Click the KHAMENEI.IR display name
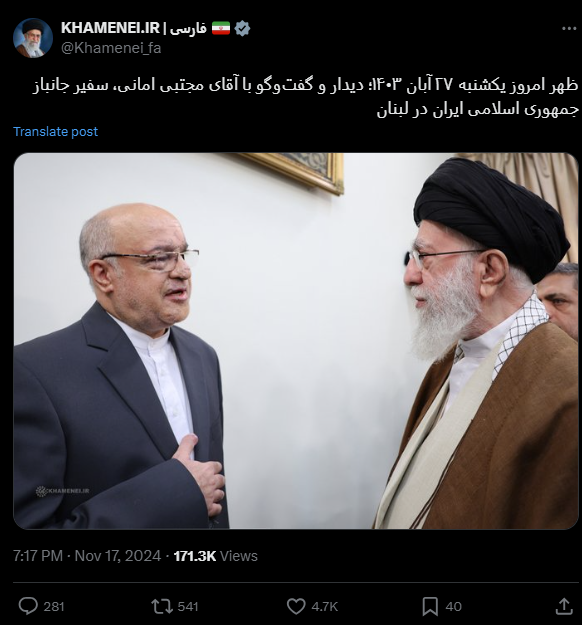This screenshot has width=582, height=625. tap(110, 28)
